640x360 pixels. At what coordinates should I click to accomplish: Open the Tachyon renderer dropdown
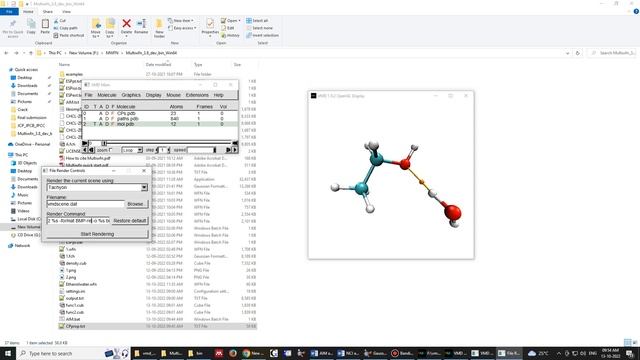[x=144, y=187]
